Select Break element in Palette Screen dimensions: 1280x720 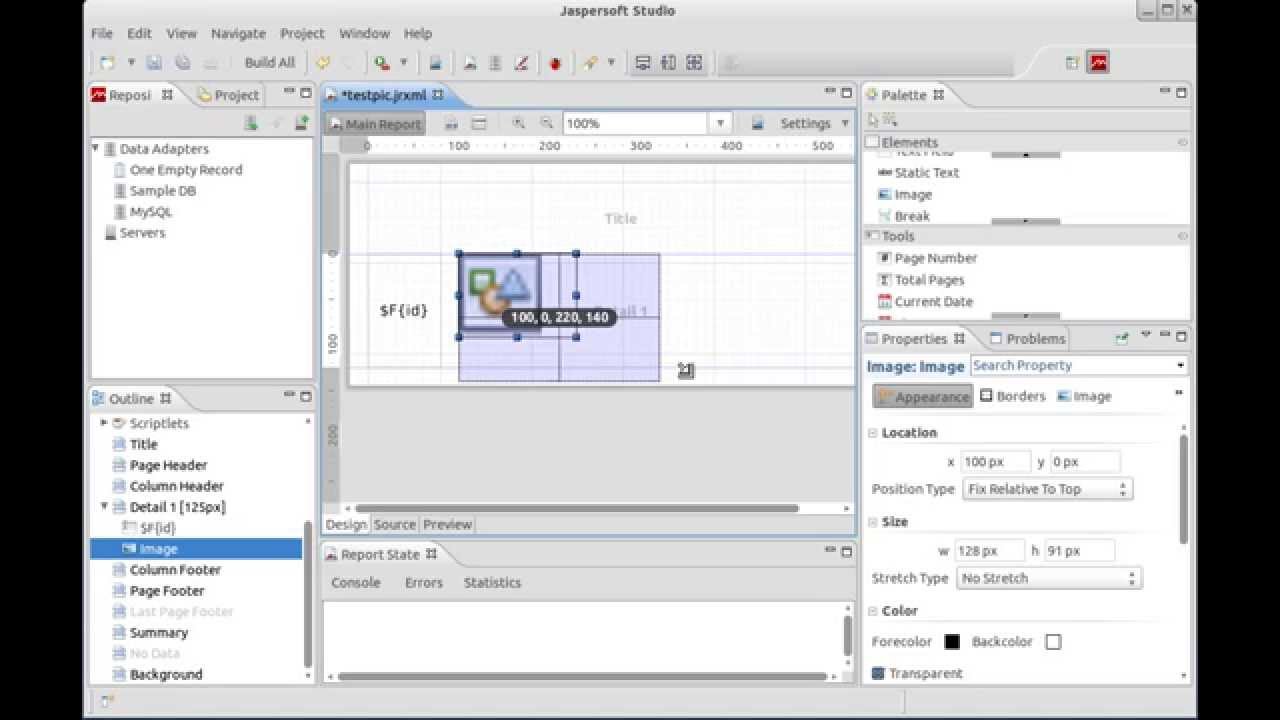tap(903, 216)
